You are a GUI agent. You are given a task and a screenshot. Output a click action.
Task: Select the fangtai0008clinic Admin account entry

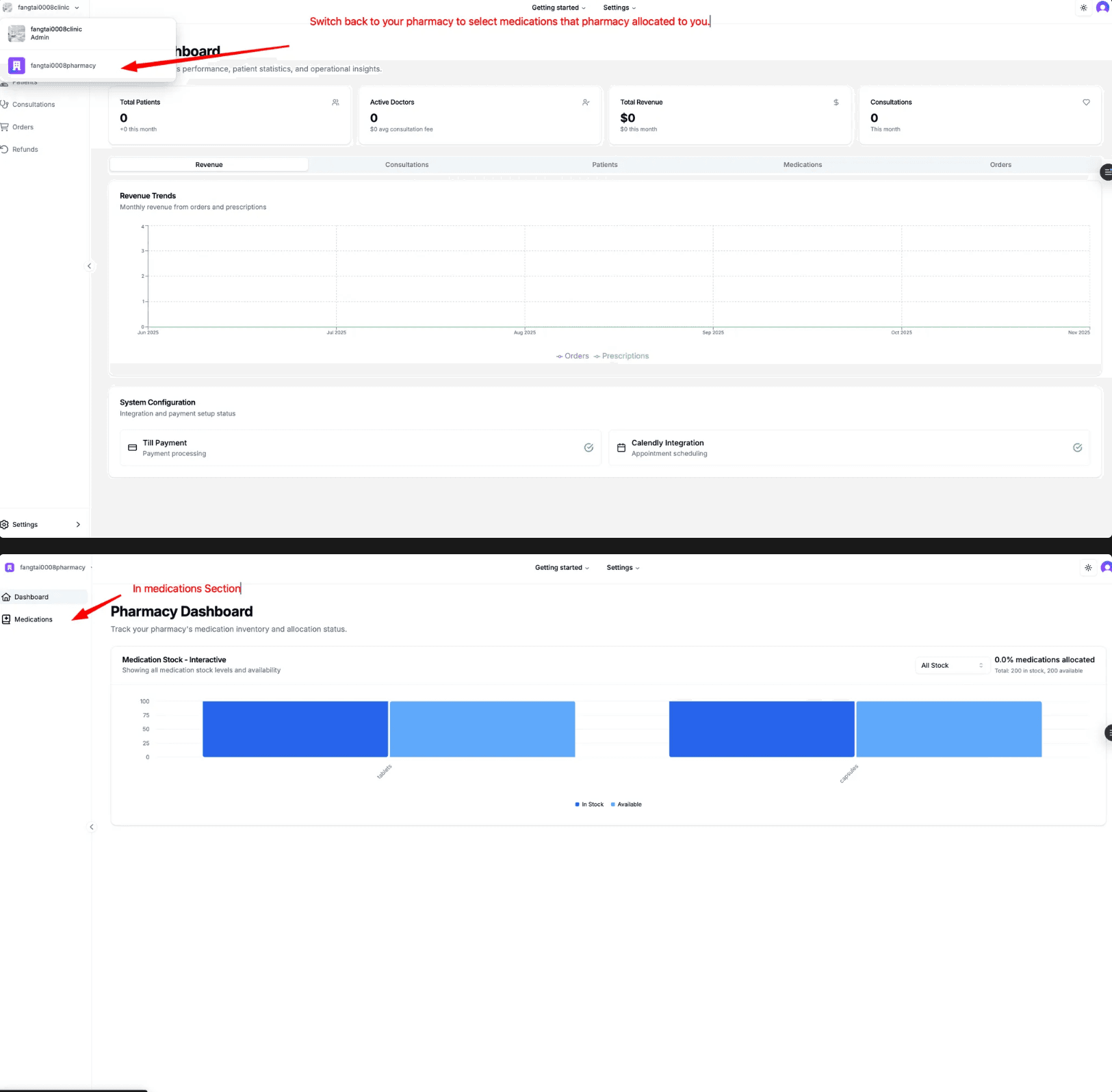56,34
